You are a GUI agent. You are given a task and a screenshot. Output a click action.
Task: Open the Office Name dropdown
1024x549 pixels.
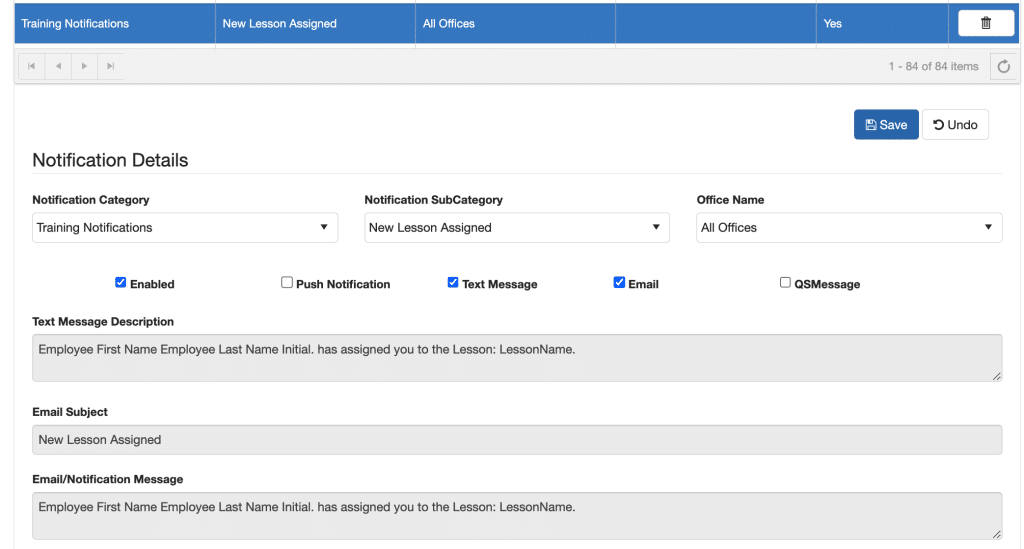(x=848, y=228)
